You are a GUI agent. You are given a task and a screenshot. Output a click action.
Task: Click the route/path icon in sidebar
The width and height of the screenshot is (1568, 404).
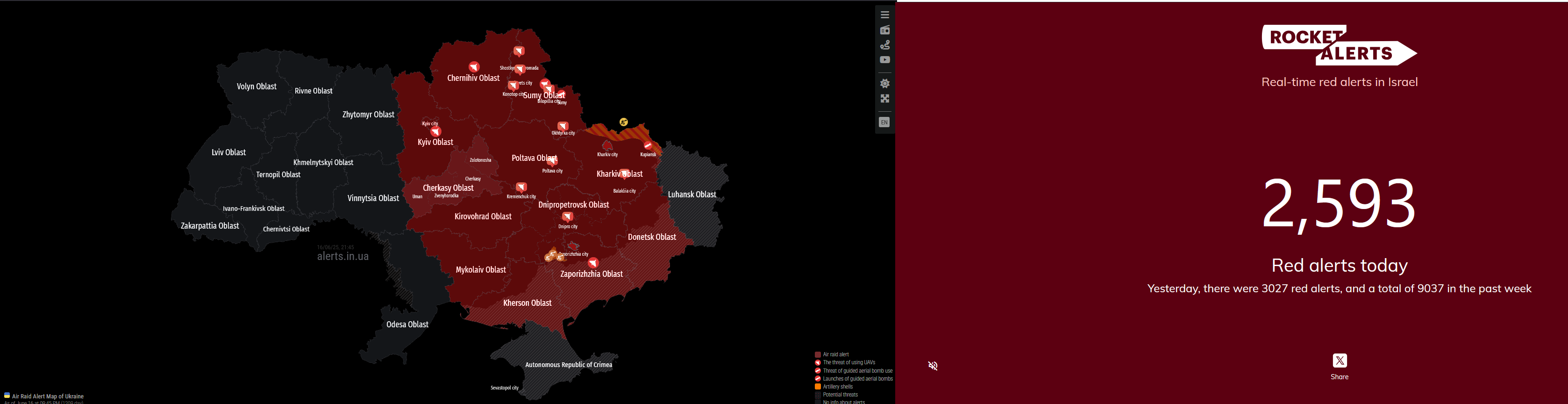[x=885, y=45]
